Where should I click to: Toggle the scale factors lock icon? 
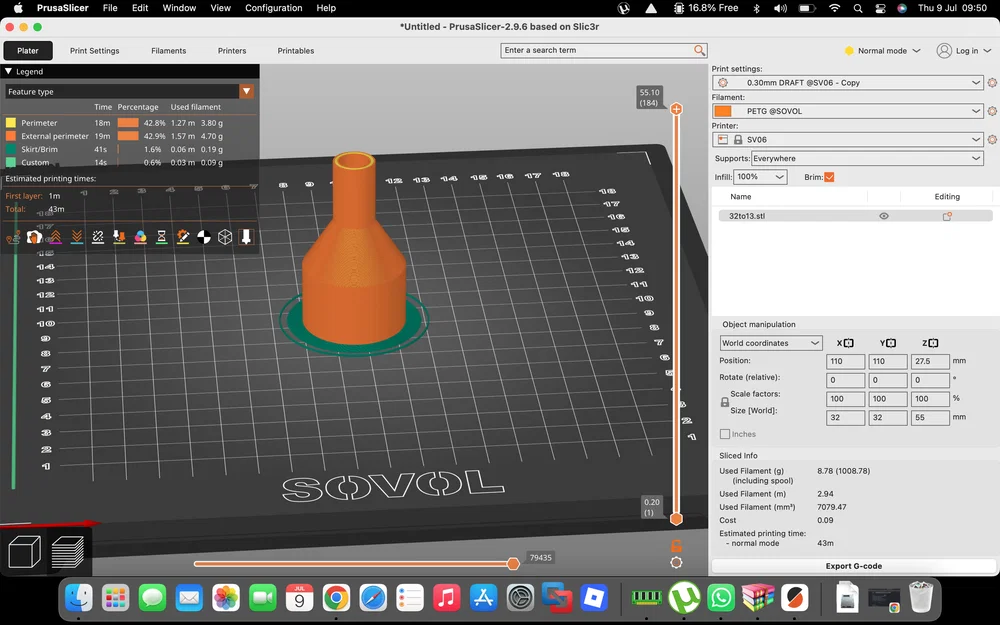pyautogui.click(x=724, y=402)
